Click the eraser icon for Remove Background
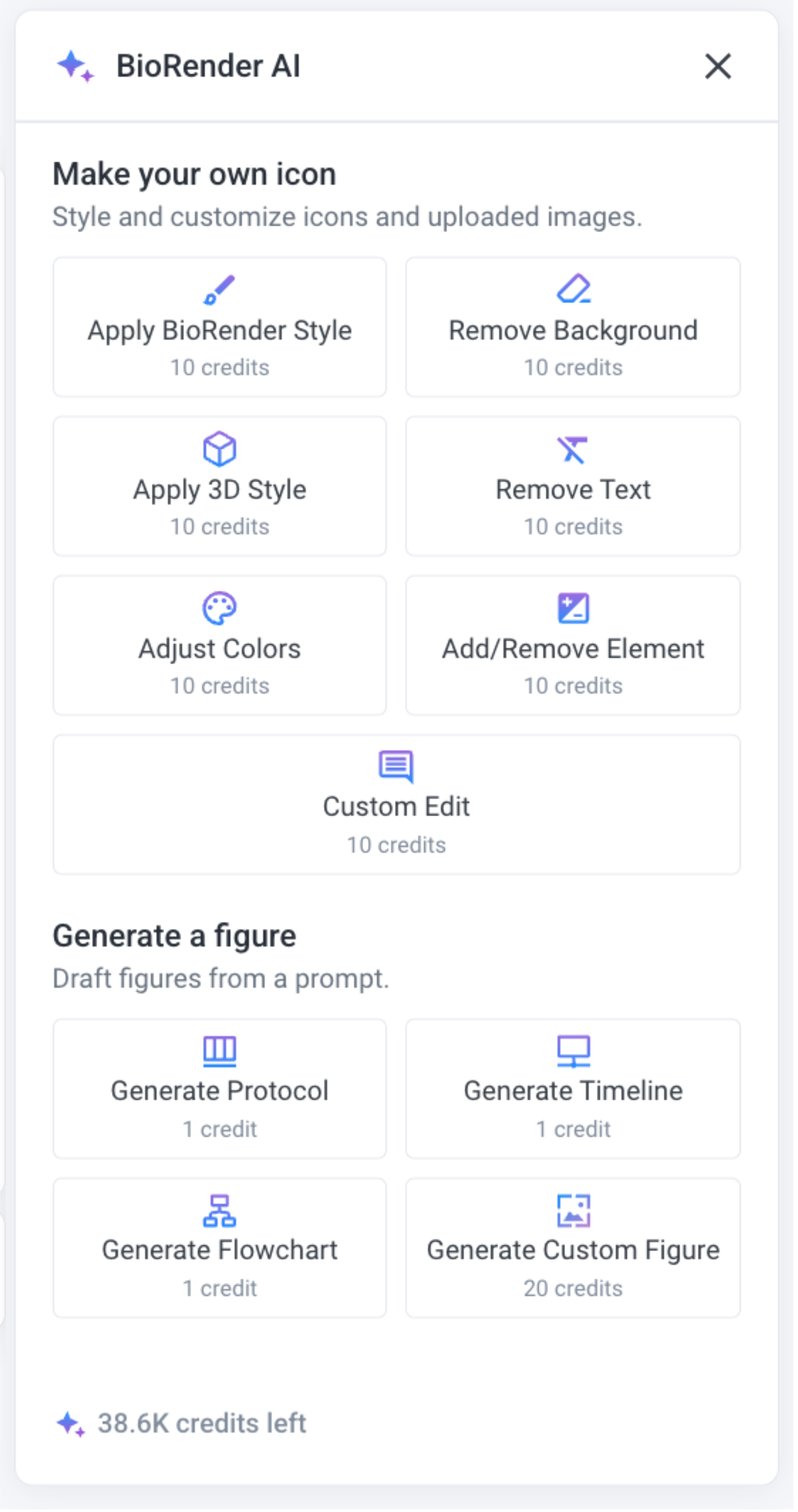This screenshot has height=1512, width=798. [x=573, y=289]
